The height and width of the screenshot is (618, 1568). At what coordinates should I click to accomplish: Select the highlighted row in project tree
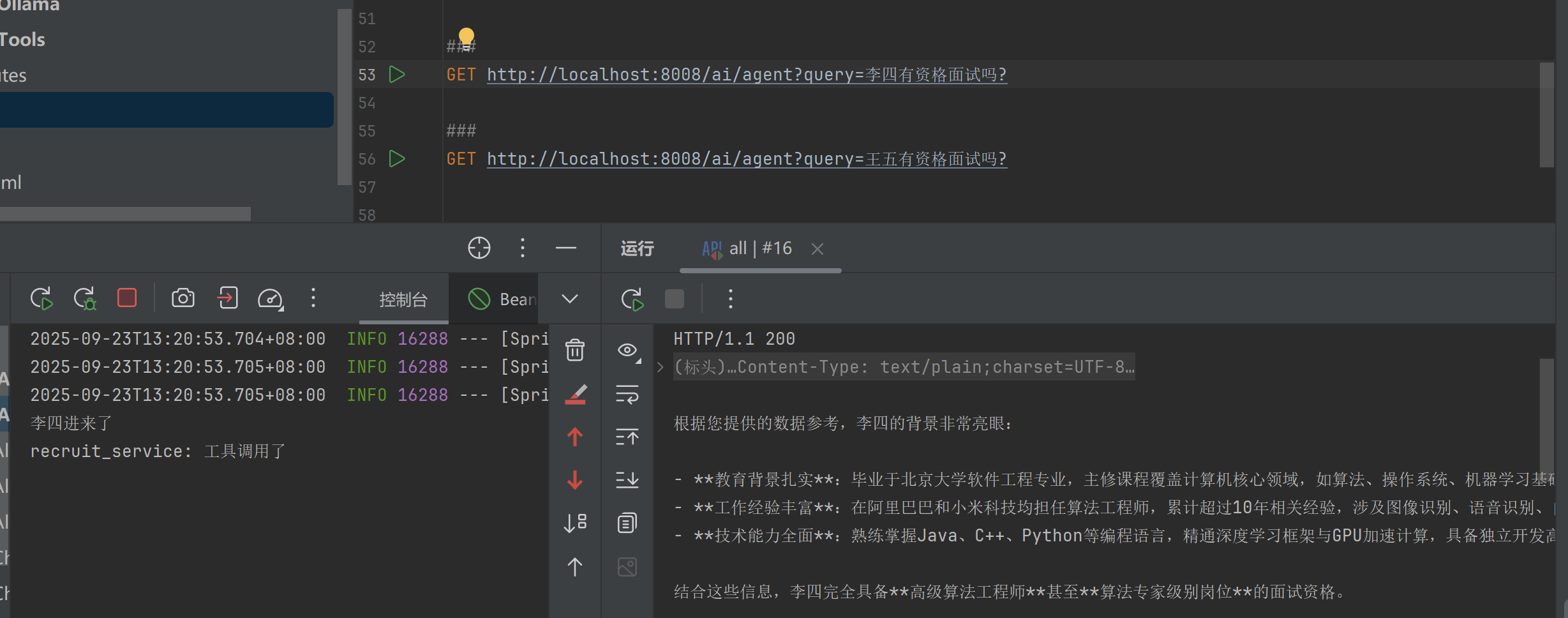[167, 110]
